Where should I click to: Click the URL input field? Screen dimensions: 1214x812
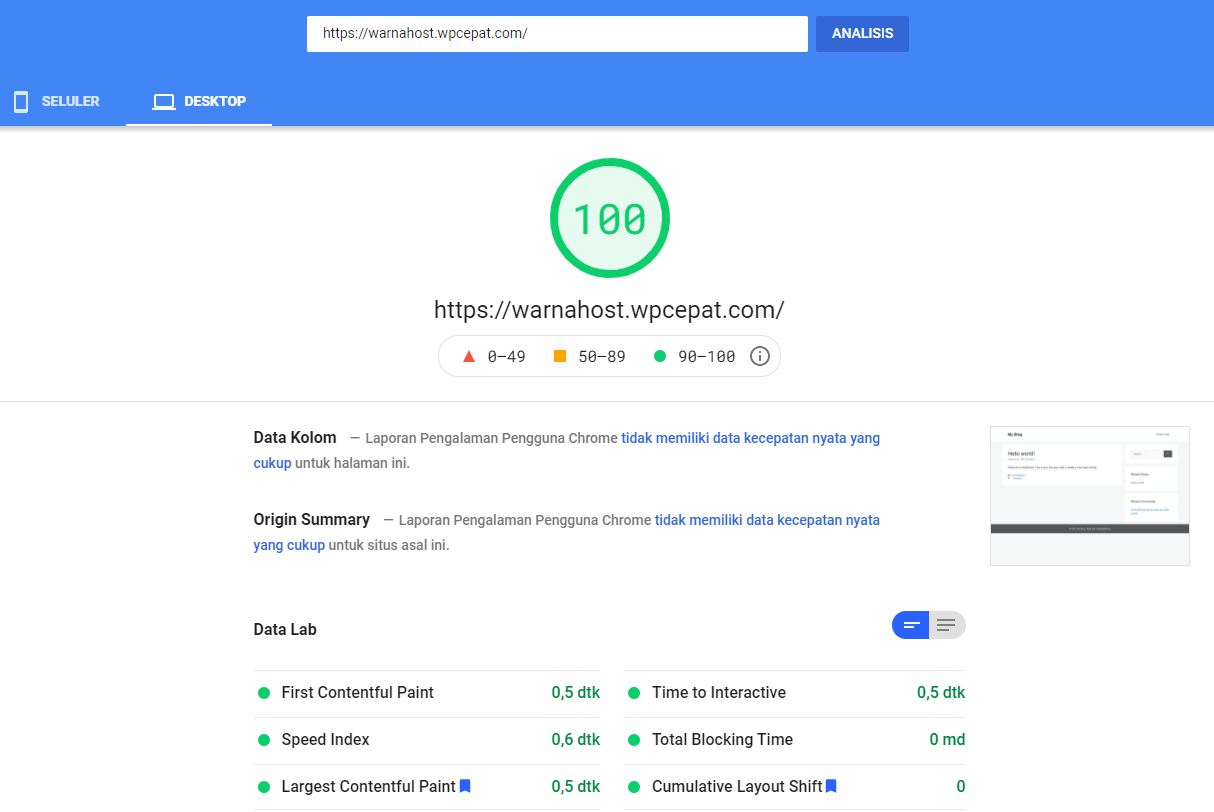556,34
